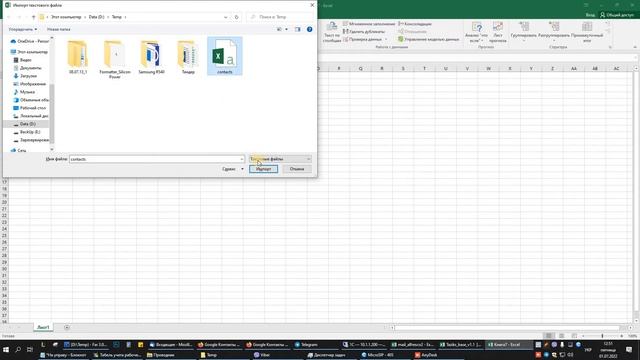Click Temp in the address breadcrumb
The image size is (640, 360).
(x=117, y=17)
